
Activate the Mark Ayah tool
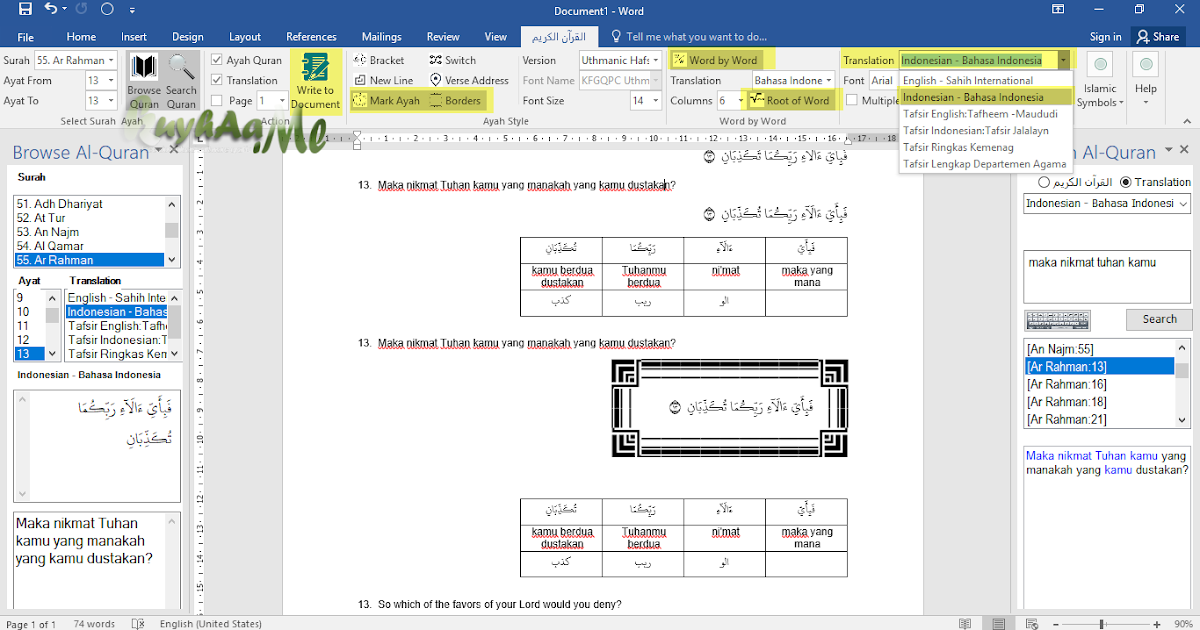[x=386, y=101]
